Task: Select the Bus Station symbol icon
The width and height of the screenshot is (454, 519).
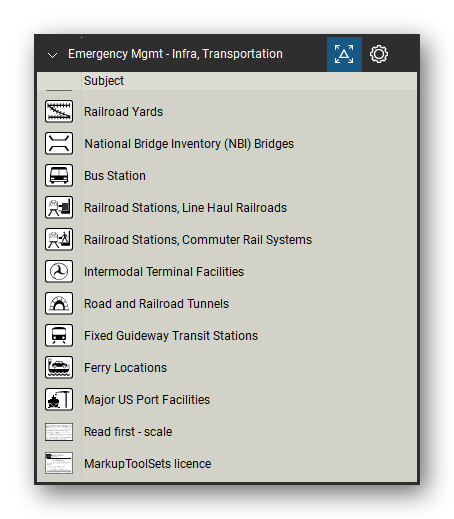Action: pyautogui.click(x=59, y=175)
